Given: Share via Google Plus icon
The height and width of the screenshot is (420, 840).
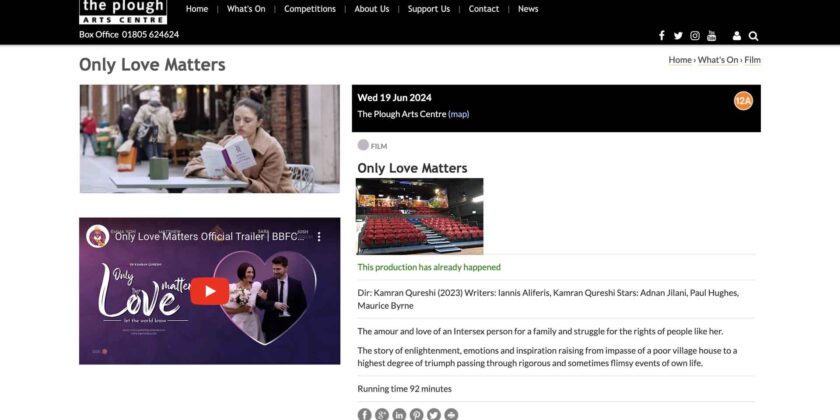Looking at the screenshot, I should pos(382,414).
